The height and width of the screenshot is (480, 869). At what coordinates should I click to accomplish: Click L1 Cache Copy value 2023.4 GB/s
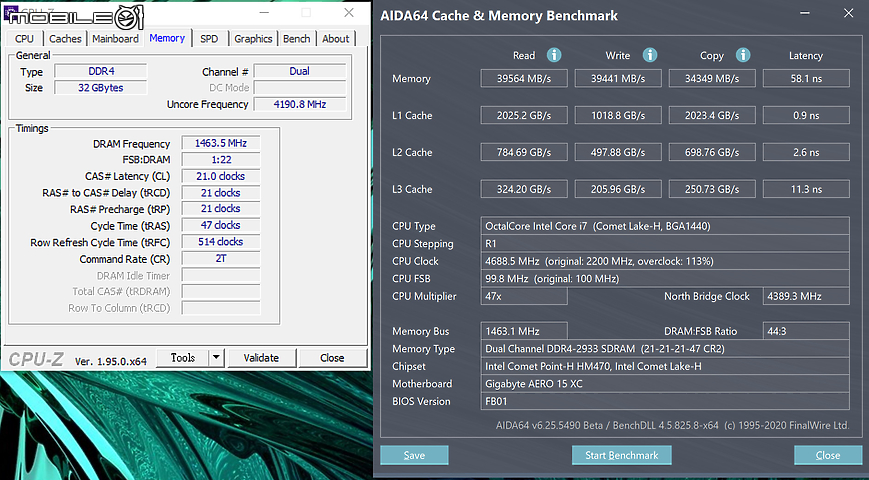pyautogui.click(x=712, y=115)
